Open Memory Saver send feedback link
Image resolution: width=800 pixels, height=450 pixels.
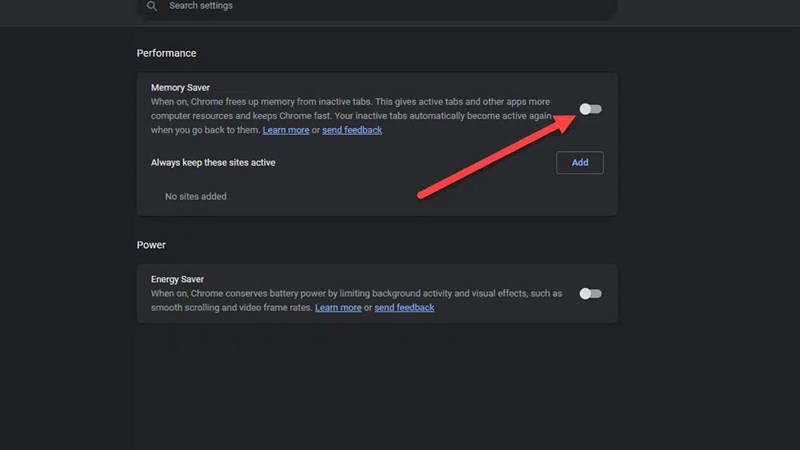coord(352,130)
